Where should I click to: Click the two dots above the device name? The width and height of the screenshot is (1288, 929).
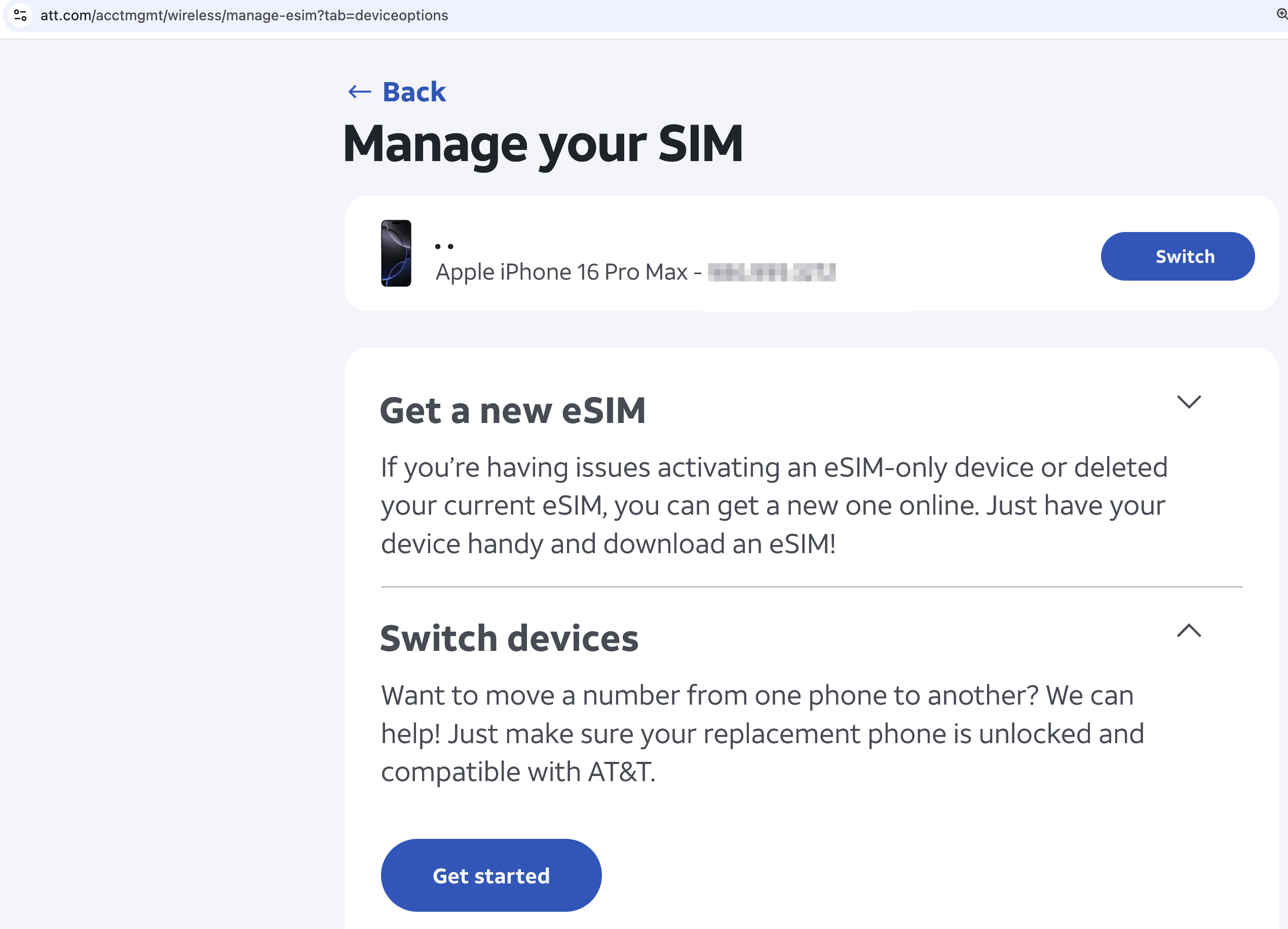(444, 247)
